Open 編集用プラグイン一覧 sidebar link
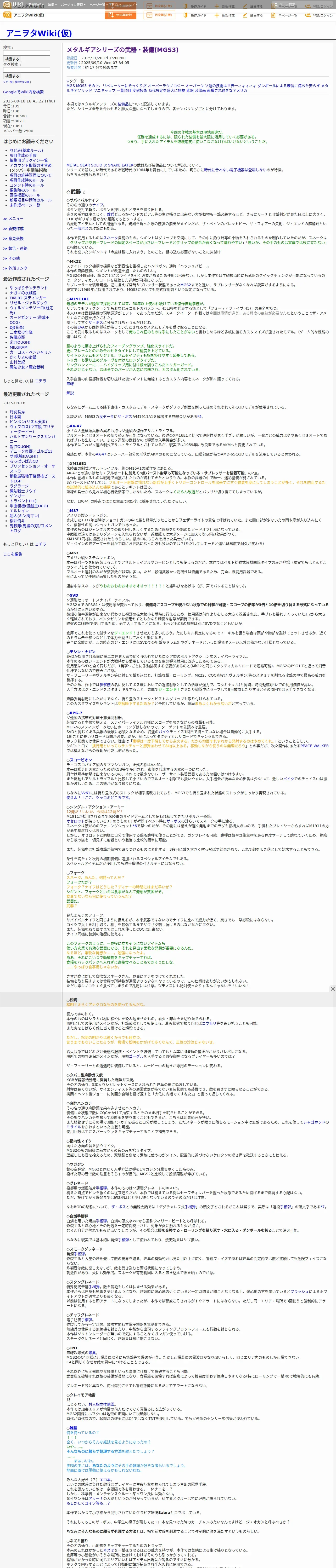 pyautogui.click(x=29, y=160)
